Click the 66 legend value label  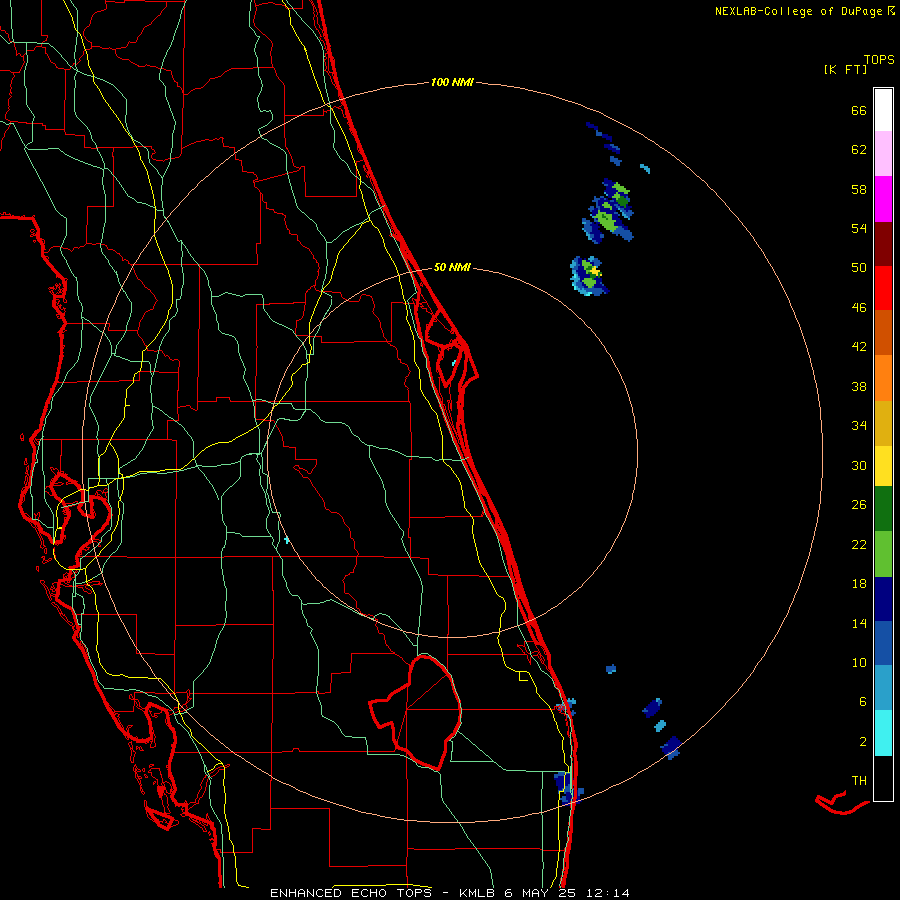(x=859, y=110)
